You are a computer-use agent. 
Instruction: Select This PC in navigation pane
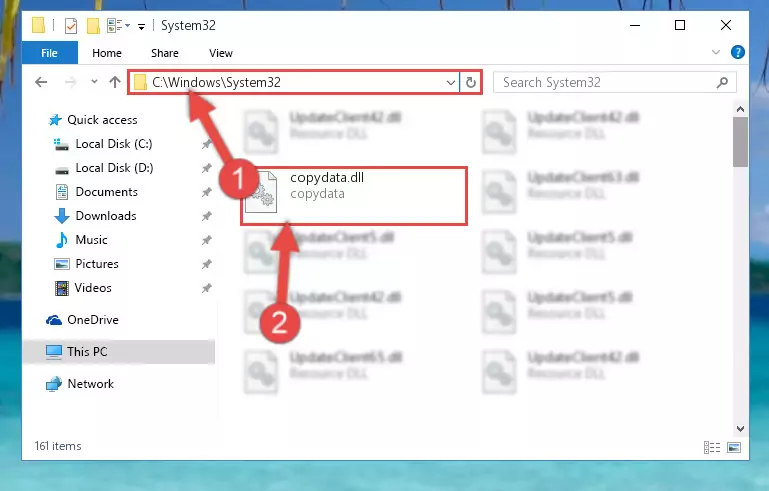pos(118,352)
